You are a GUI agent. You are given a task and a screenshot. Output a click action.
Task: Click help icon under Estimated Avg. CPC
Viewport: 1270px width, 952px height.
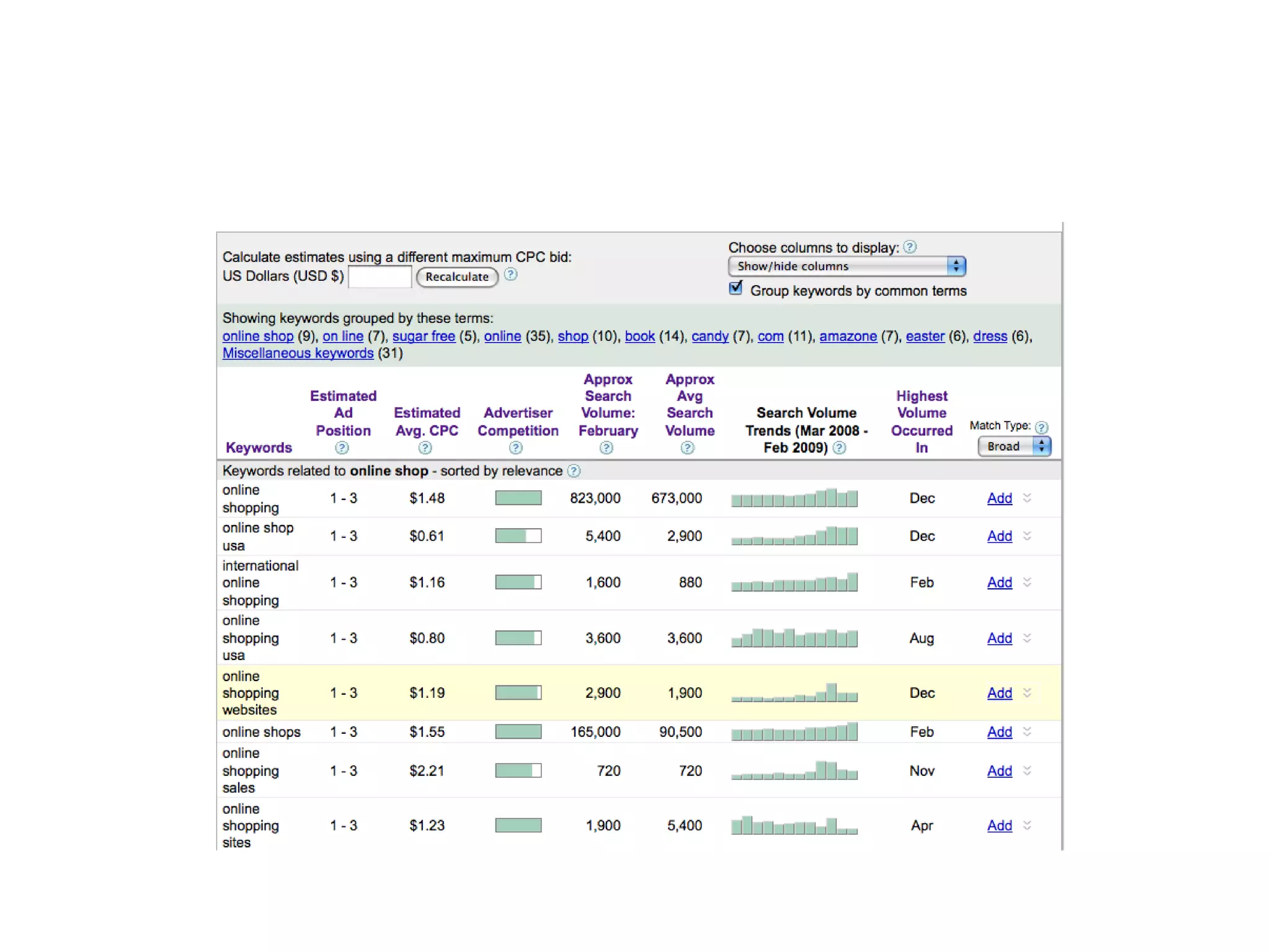(425, 448)
